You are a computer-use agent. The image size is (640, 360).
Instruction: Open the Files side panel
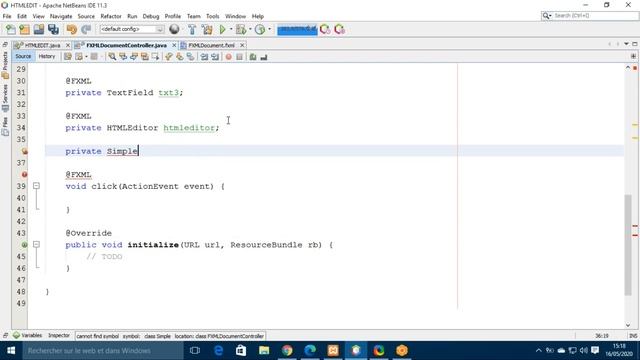(5, 127)
